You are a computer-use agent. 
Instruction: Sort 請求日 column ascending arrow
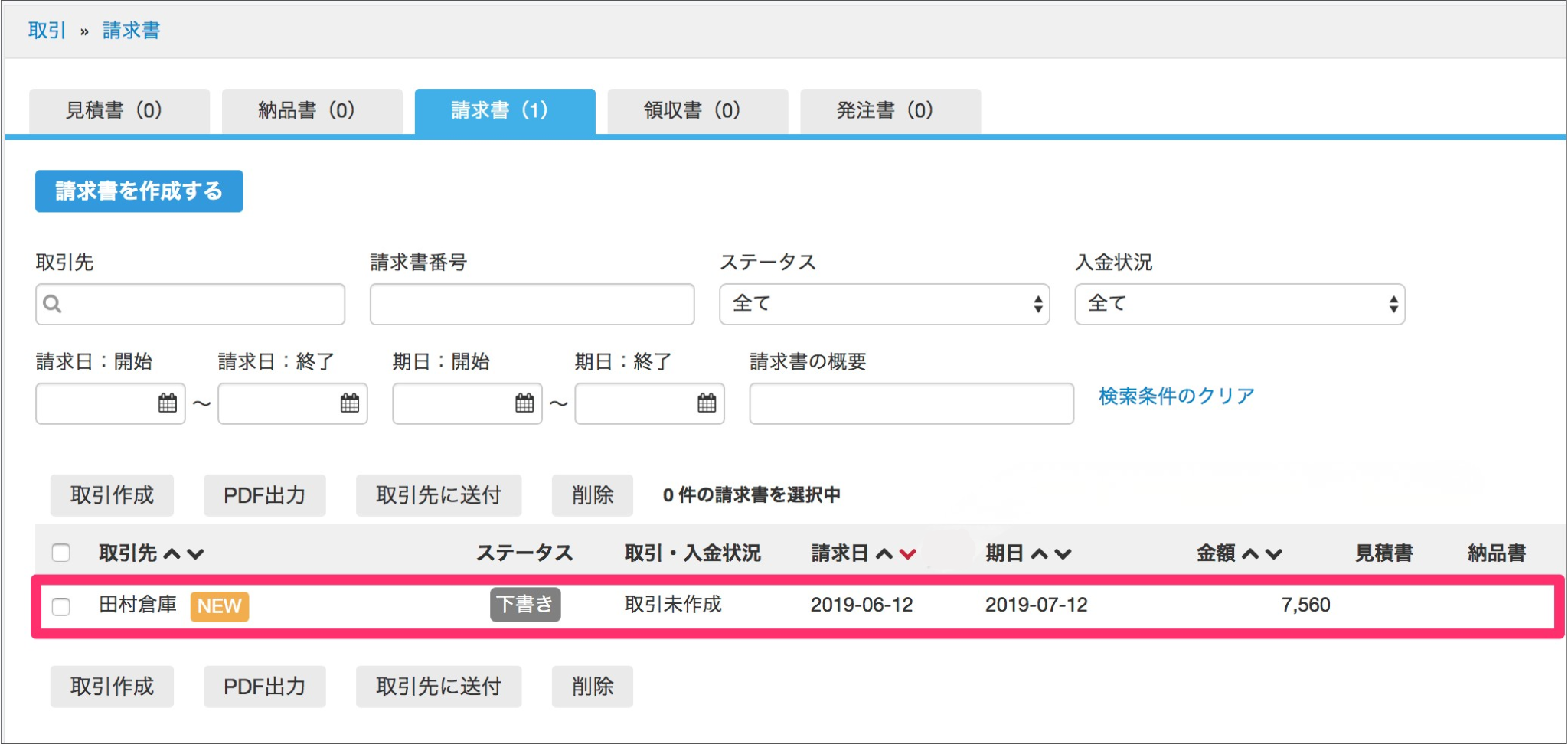click(884, 553)
